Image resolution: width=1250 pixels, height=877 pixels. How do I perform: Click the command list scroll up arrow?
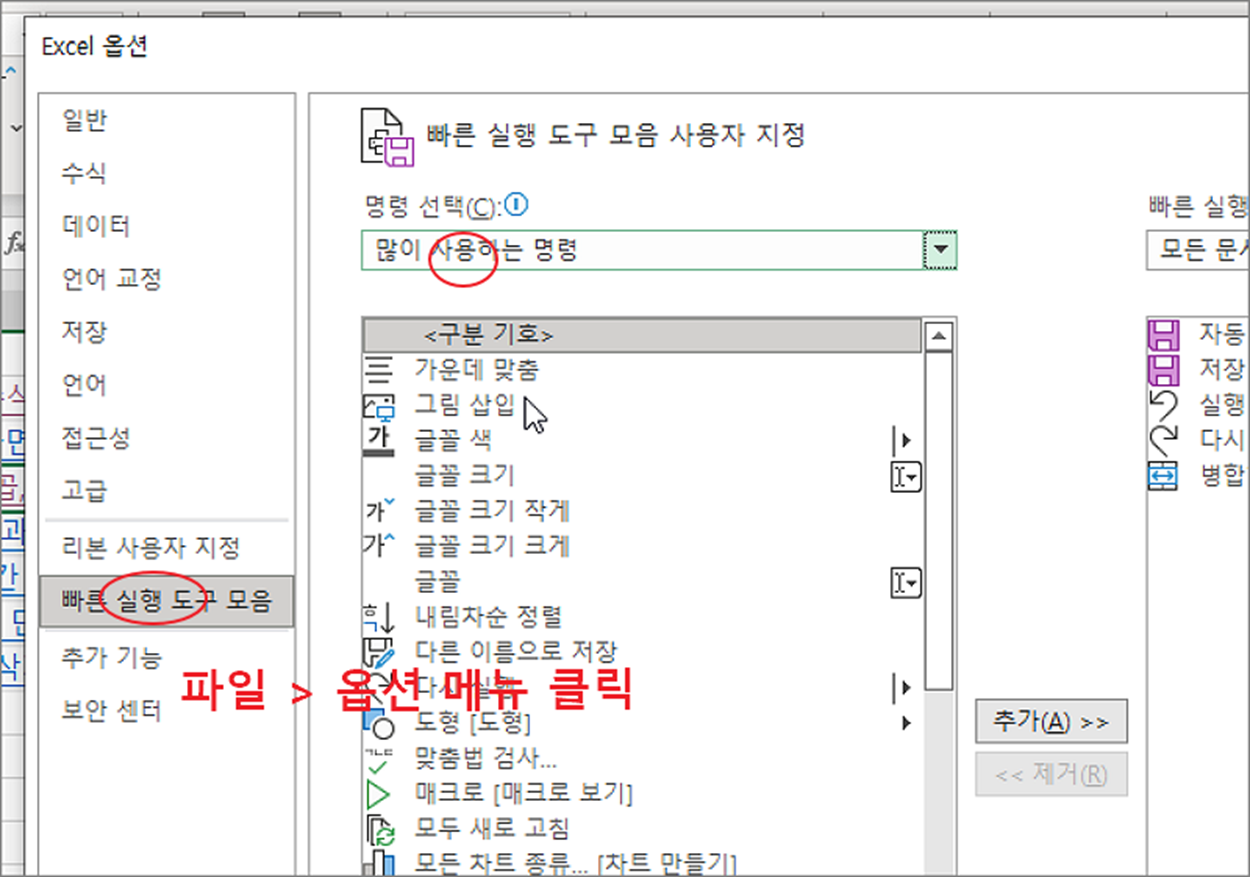(x=938, y=336)
